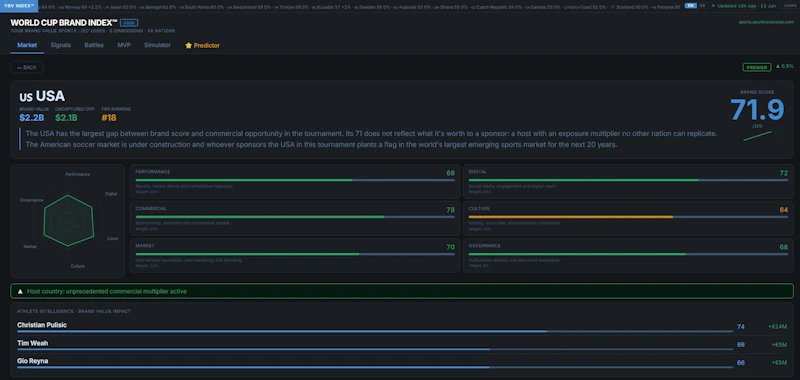The image size is (800, 380).
Task: Click the ADMIN label at top right
Action: tap(790, 5)
